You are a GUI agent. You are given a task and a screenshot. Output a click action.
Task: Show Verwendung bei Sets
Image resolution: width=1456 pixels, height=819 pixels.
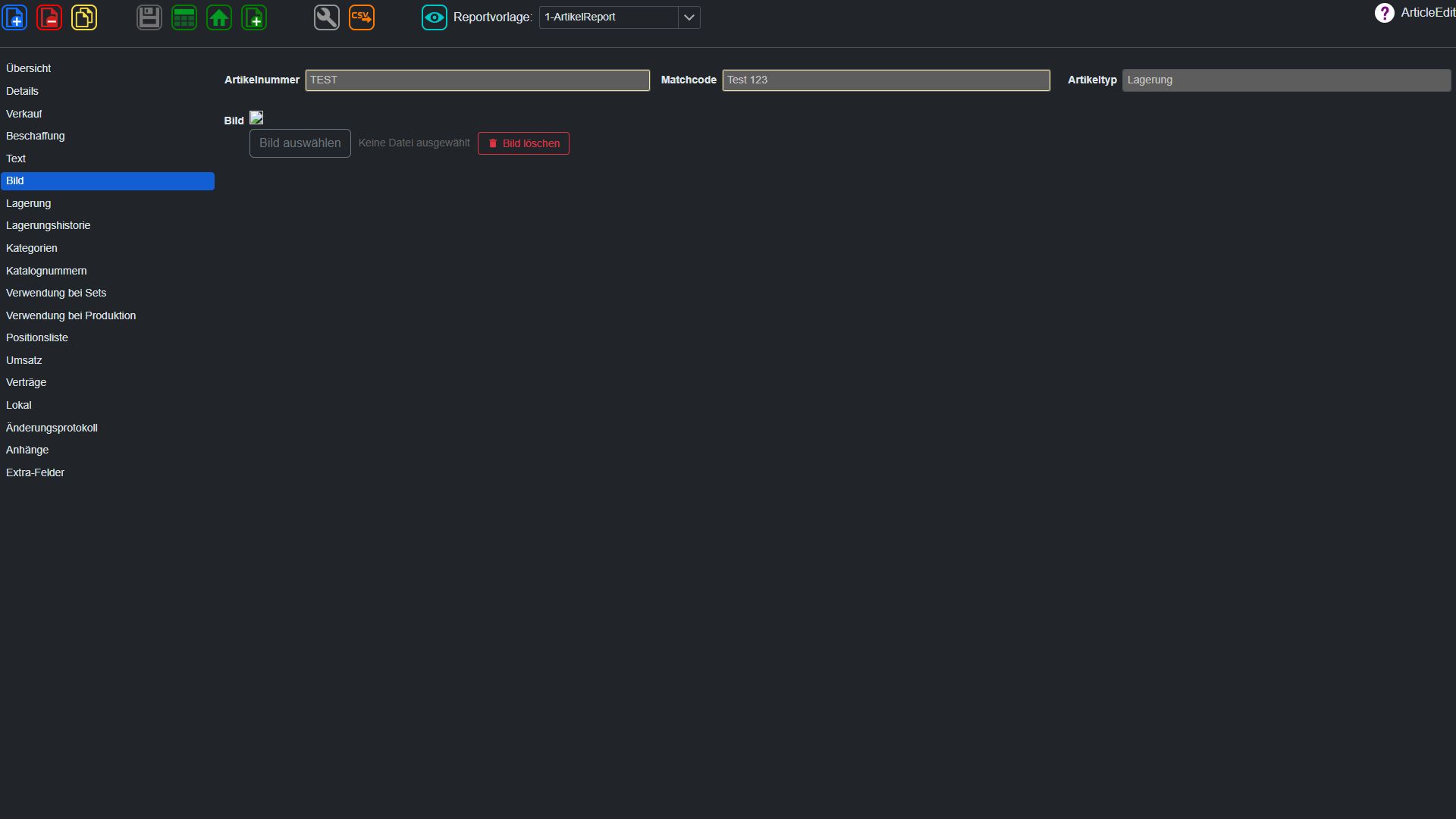coord(108,293)
